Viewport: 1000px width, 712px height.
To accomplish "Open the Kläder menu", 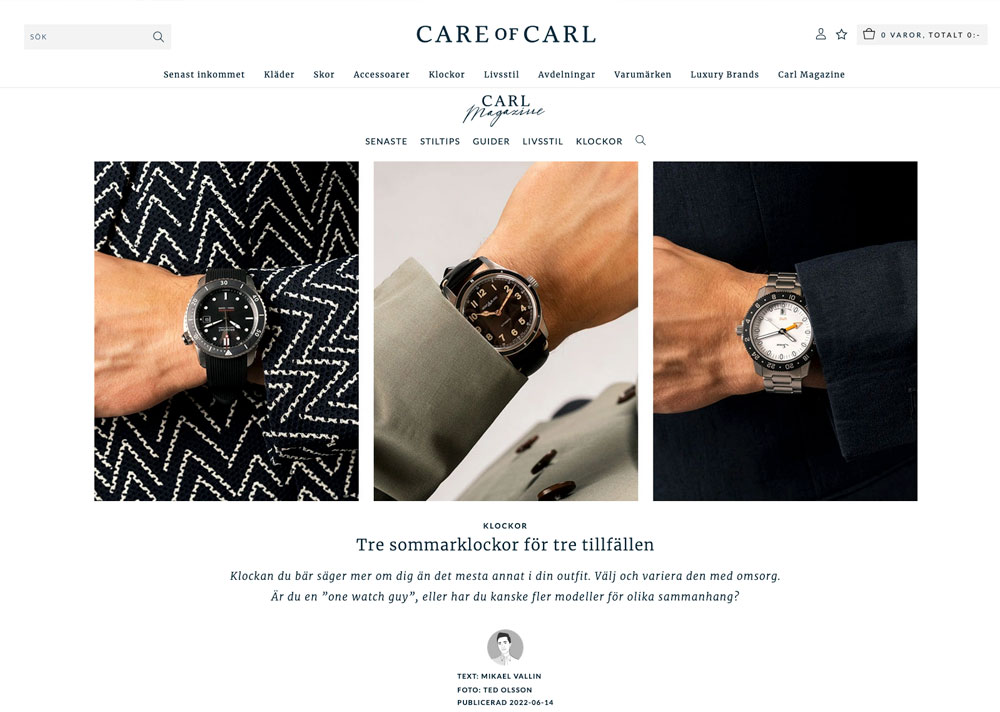I will pyautogui.click(x=279, y=75).
